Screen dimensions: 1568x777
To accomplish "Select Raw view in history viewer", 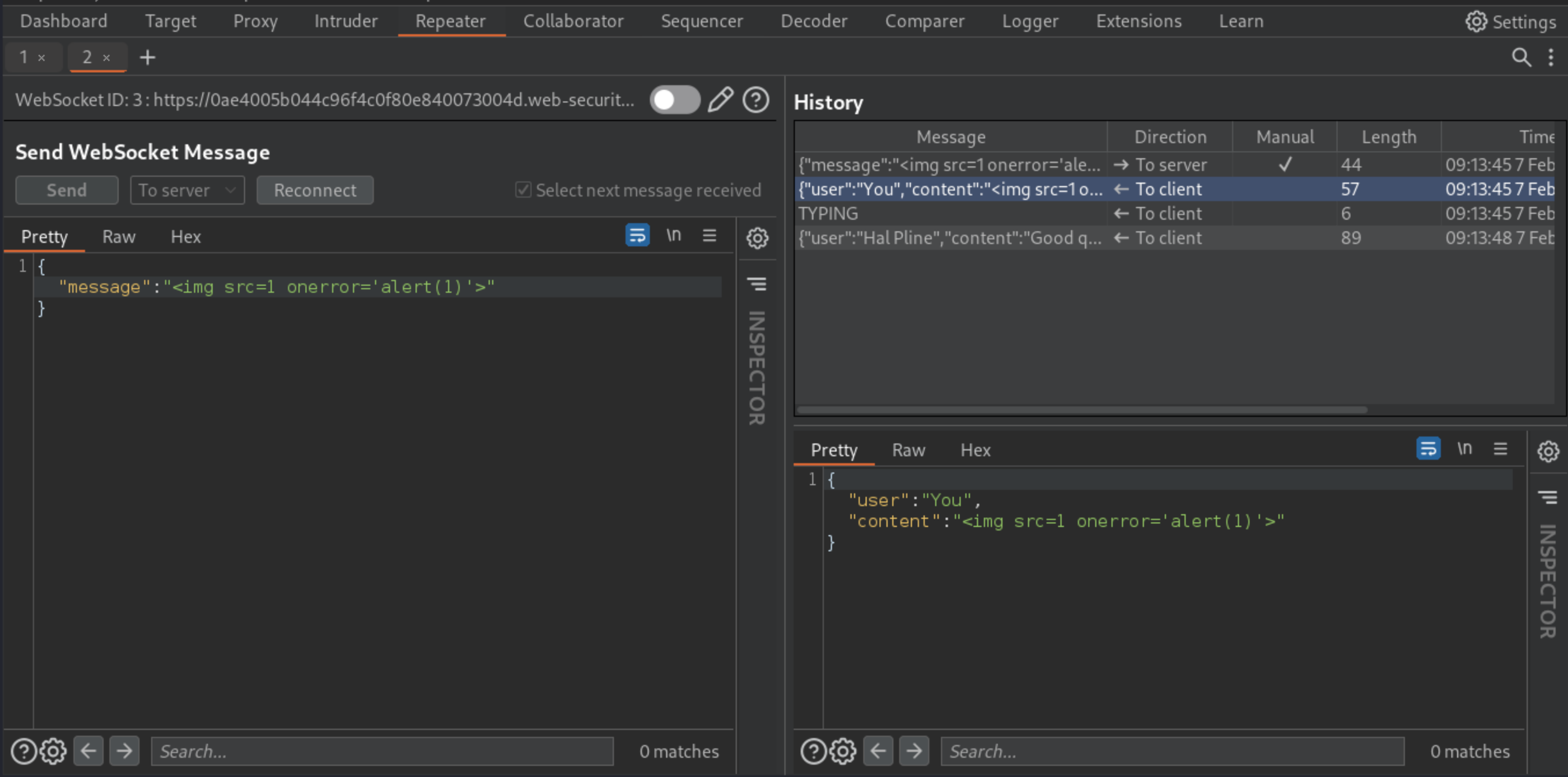I will pyautogui.click(x=908, y=450).
